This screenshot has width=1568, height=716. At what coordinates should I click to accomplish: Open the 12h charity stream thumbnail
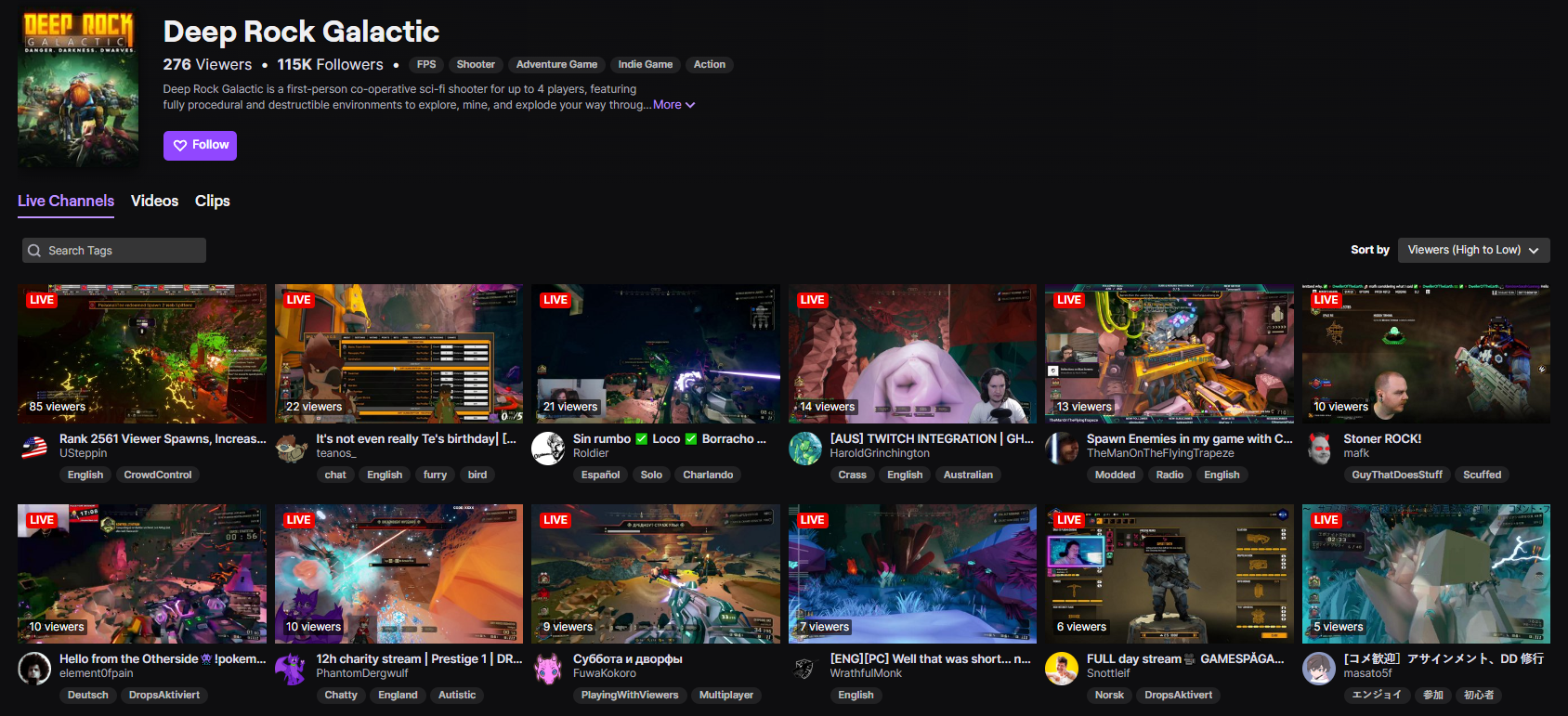click(399, 574)
